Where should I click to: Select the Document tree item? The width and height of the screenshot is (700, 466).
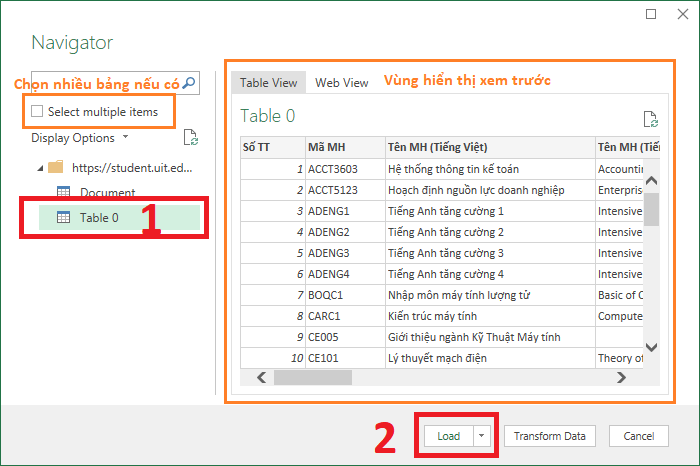(x=107, y=192)
